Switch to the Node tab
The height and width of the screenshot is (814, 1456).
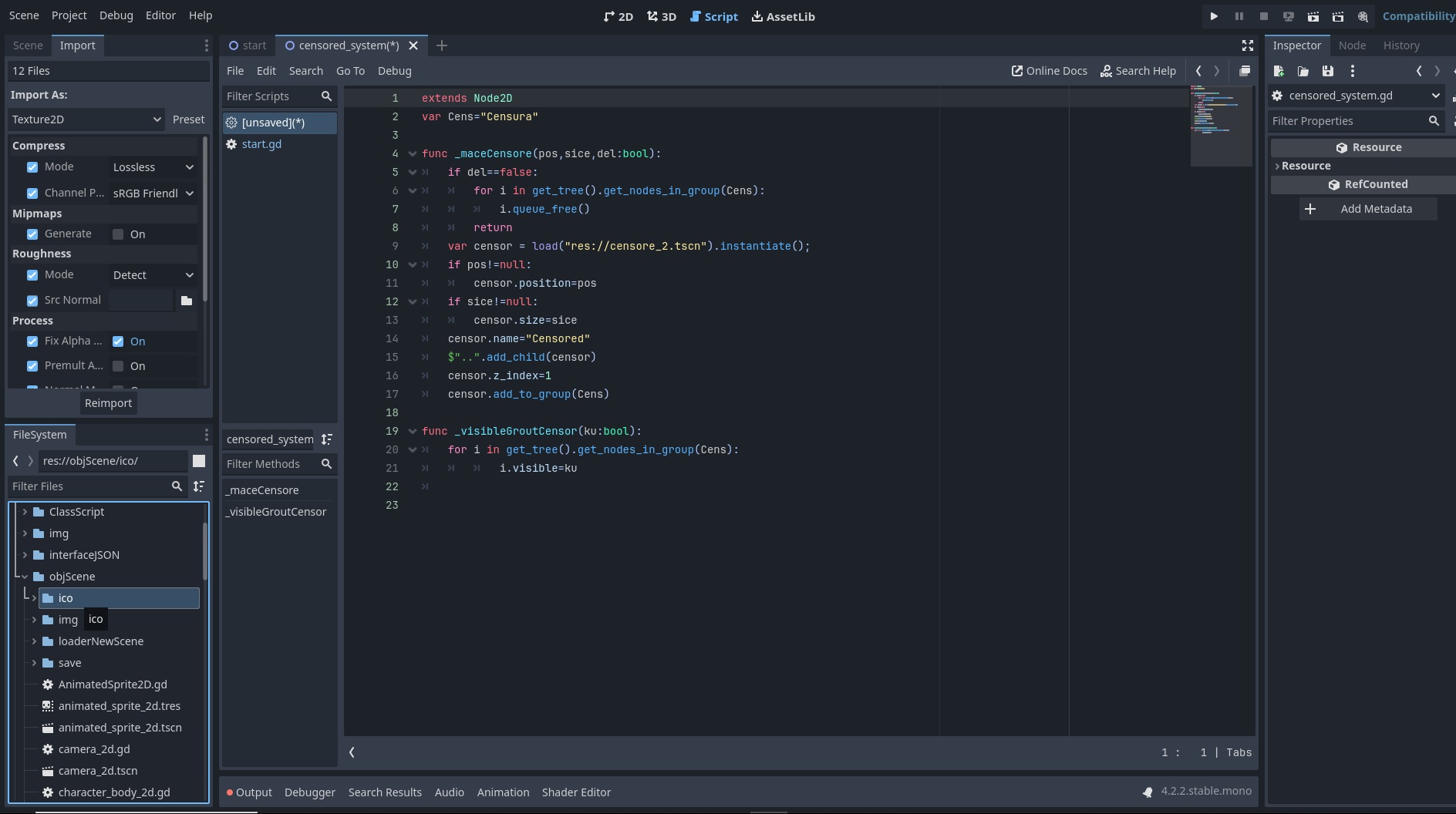[1352, 45]
